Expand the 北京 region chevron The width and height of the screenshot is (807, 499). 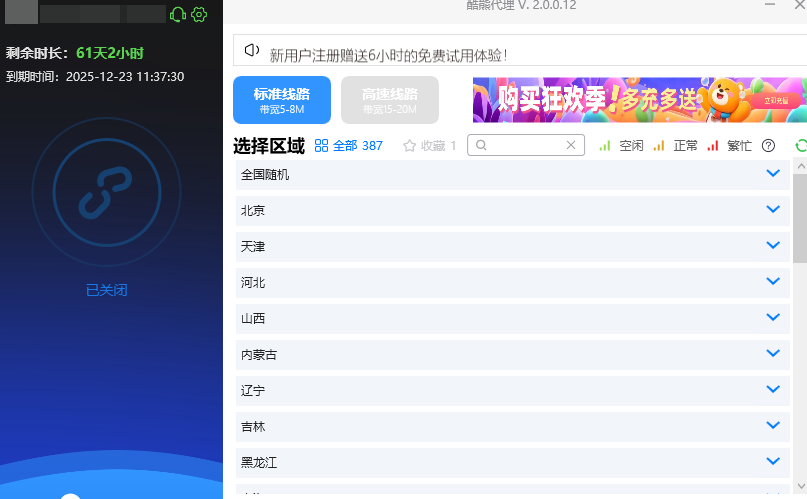pos(772,210)
